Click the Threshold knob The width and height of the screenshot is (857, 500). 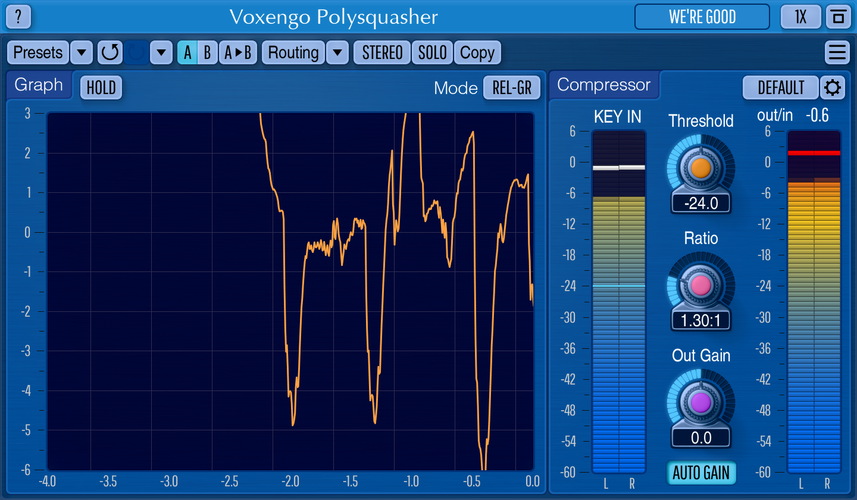[x=701, y=168]
